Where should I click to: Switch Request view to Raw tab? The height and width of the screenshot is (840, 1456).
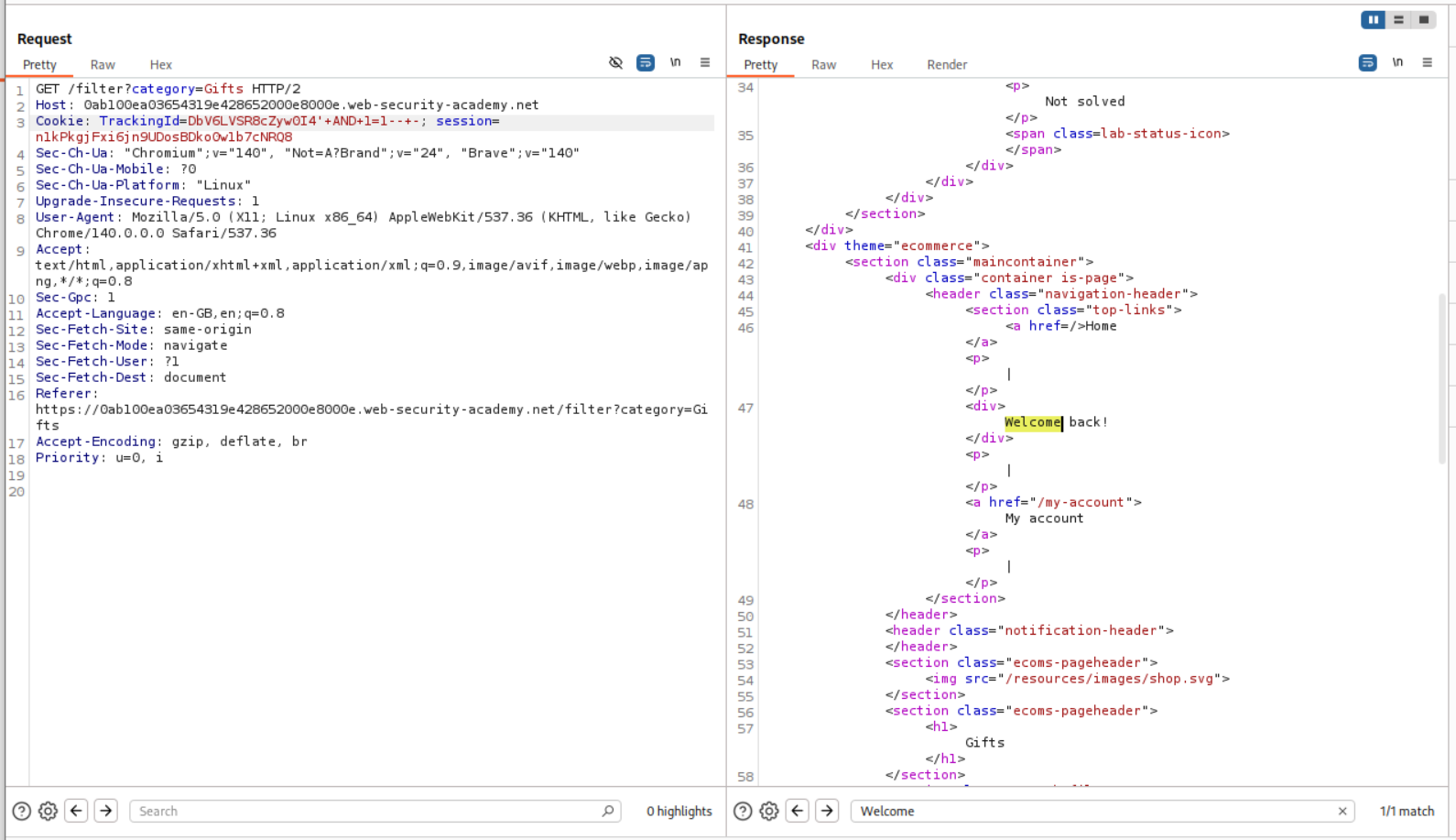click(x=103, y=65)
